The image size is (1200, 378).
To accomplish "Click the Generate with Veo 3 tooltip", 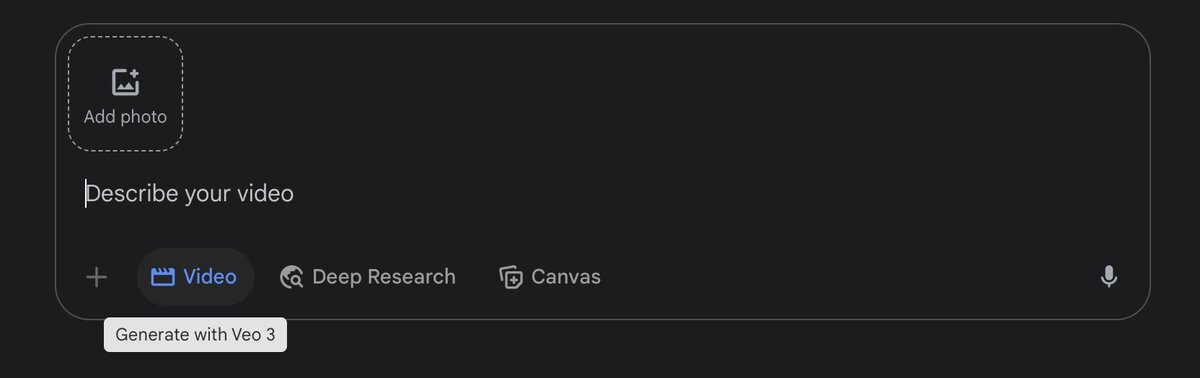I will (x=195, y=335).
